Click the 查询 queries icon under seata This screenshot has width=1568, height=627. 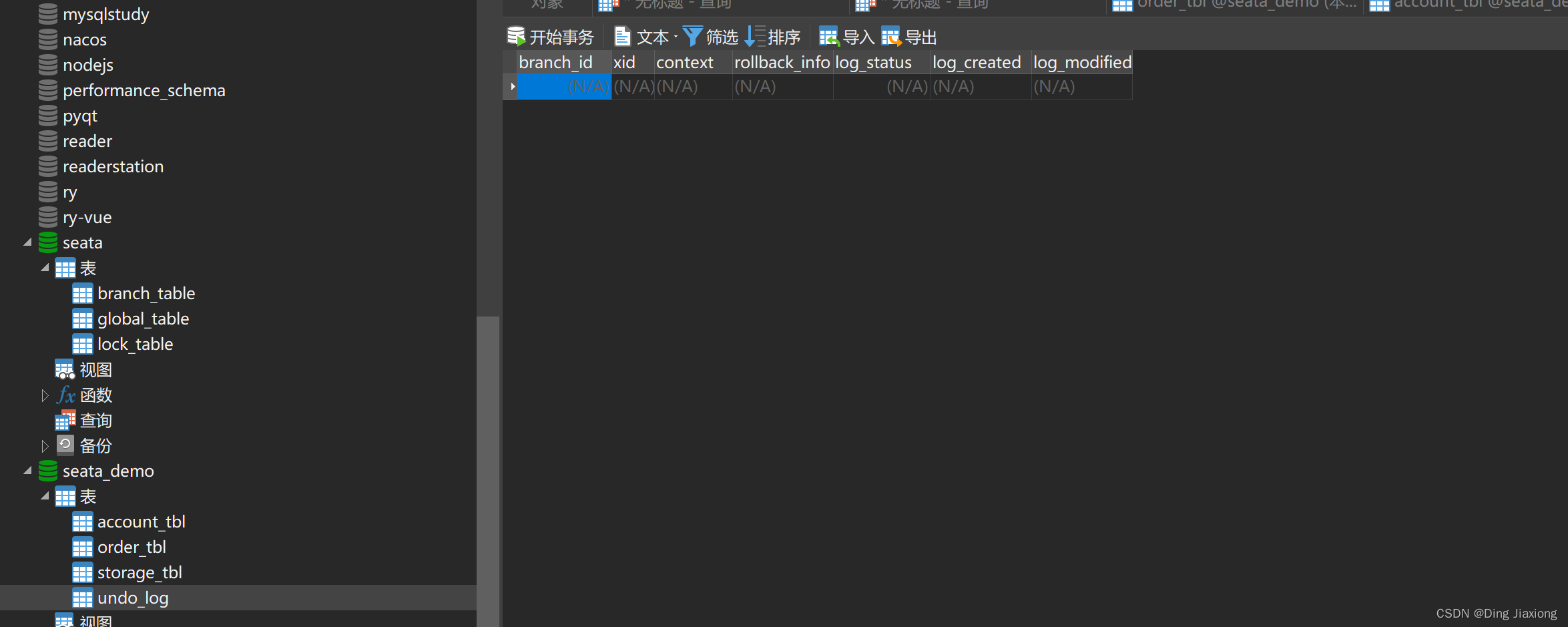(x=65, y=421)
